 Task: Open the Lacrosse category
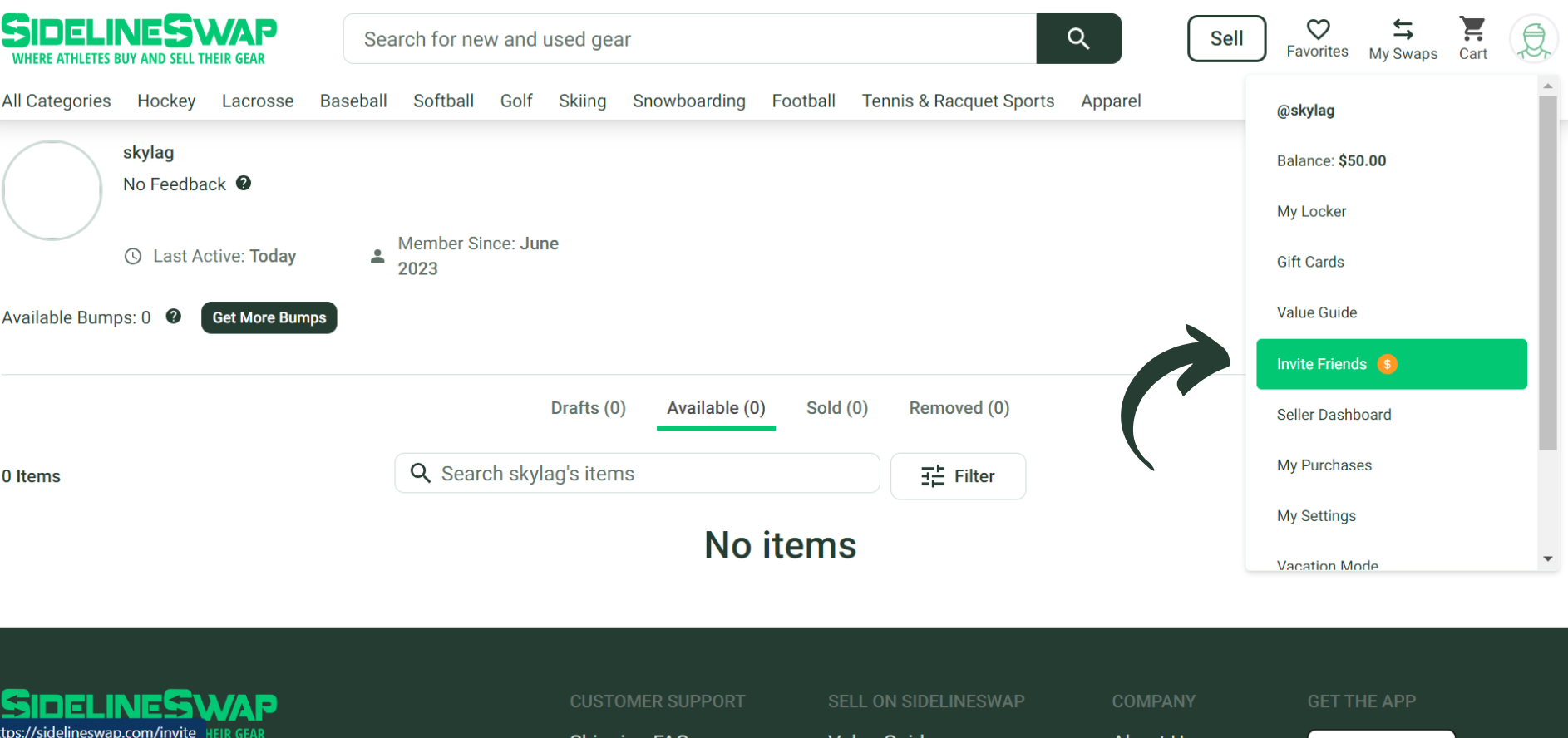coord(258,101)
